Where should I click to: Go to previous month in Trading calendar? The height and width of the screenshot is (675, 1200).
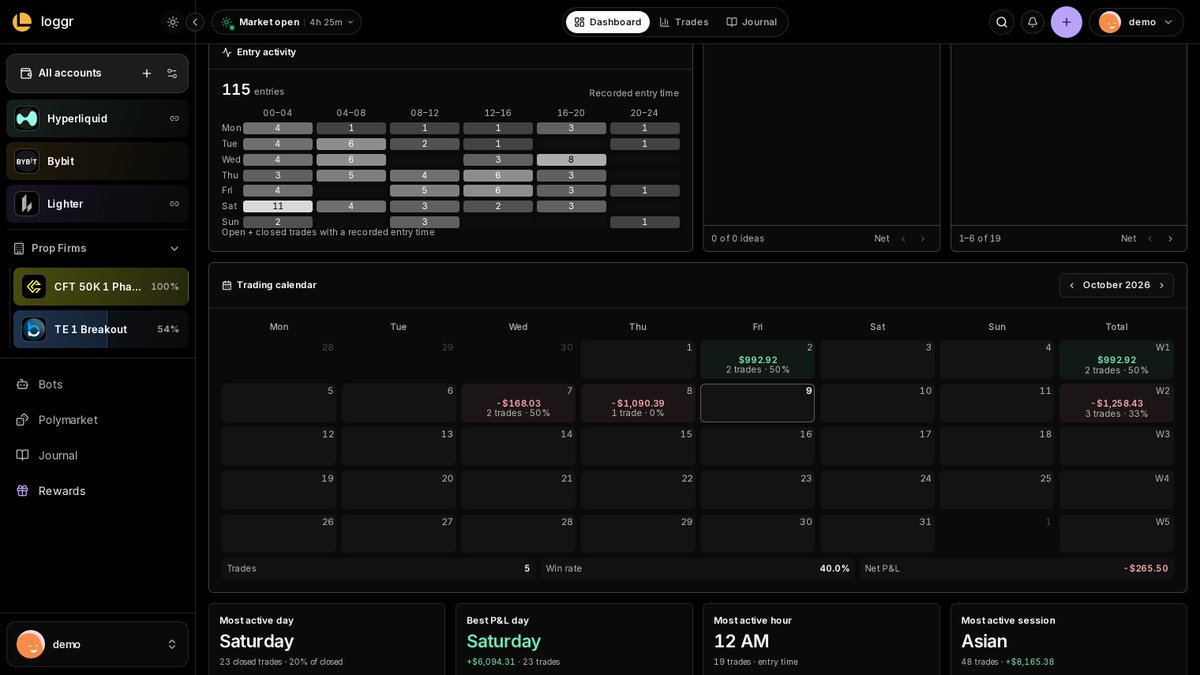point(1072,285)
